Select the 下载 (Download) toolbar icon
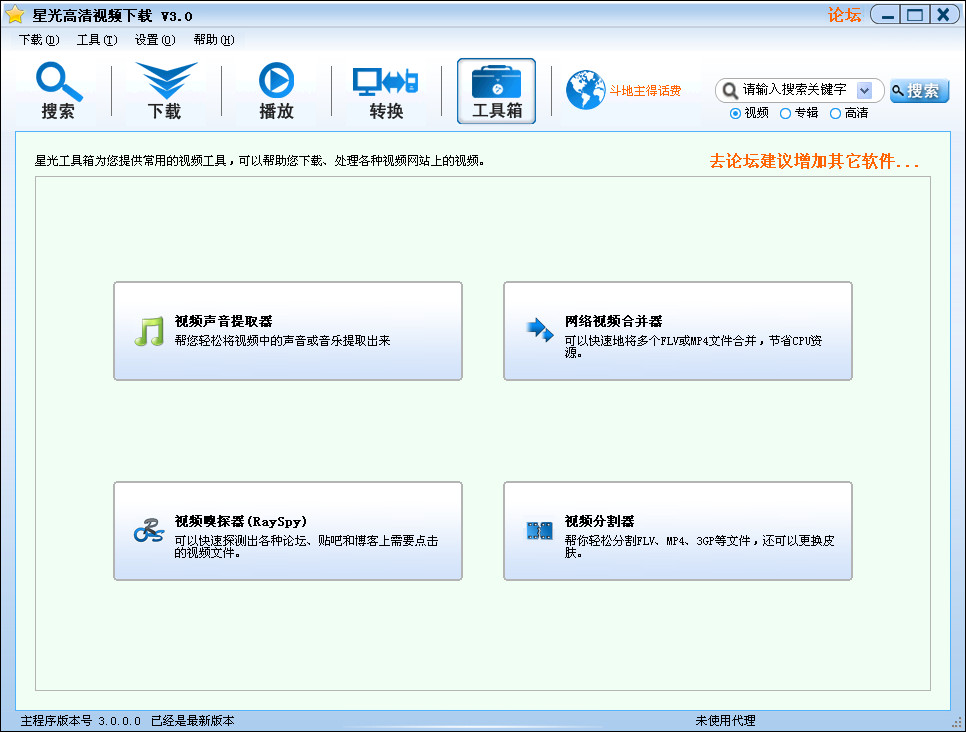The height and width of the screenshot is (732, 966). [163, 90]
